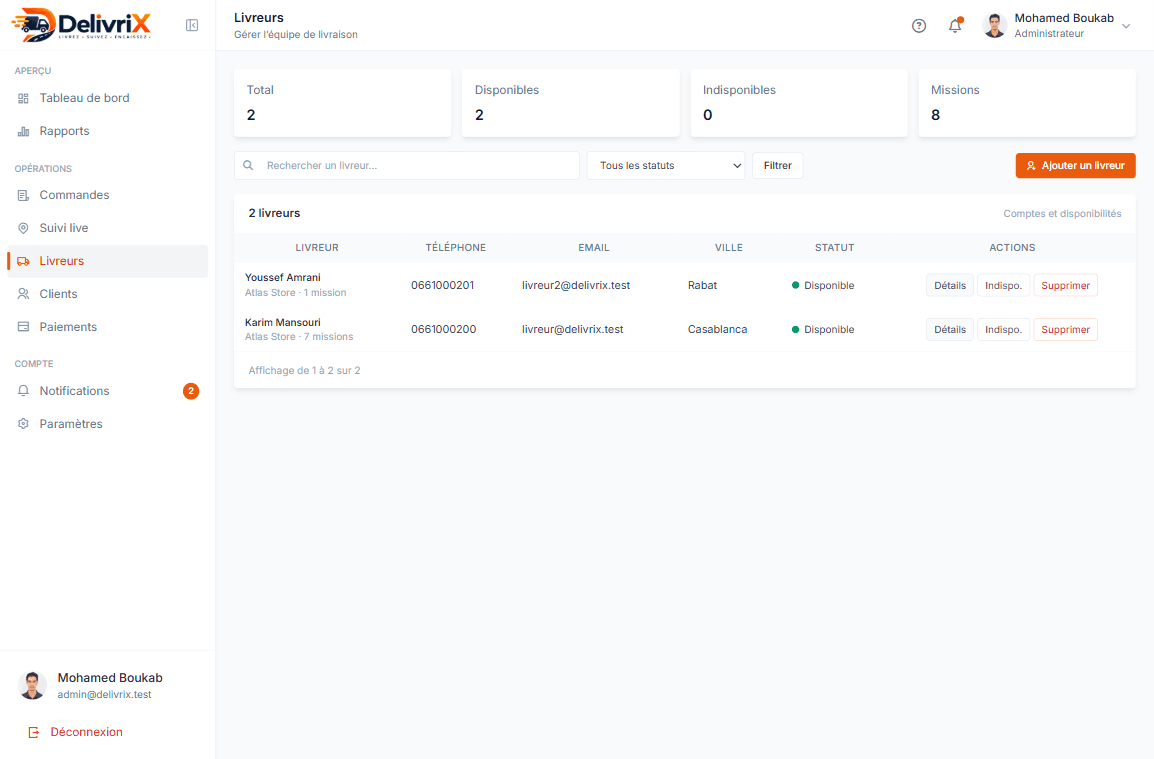The height and width of the screenshot is (759, 1154).
Task: Click Disponible status of Karim Mansouri
Action: tap(823, 330)
